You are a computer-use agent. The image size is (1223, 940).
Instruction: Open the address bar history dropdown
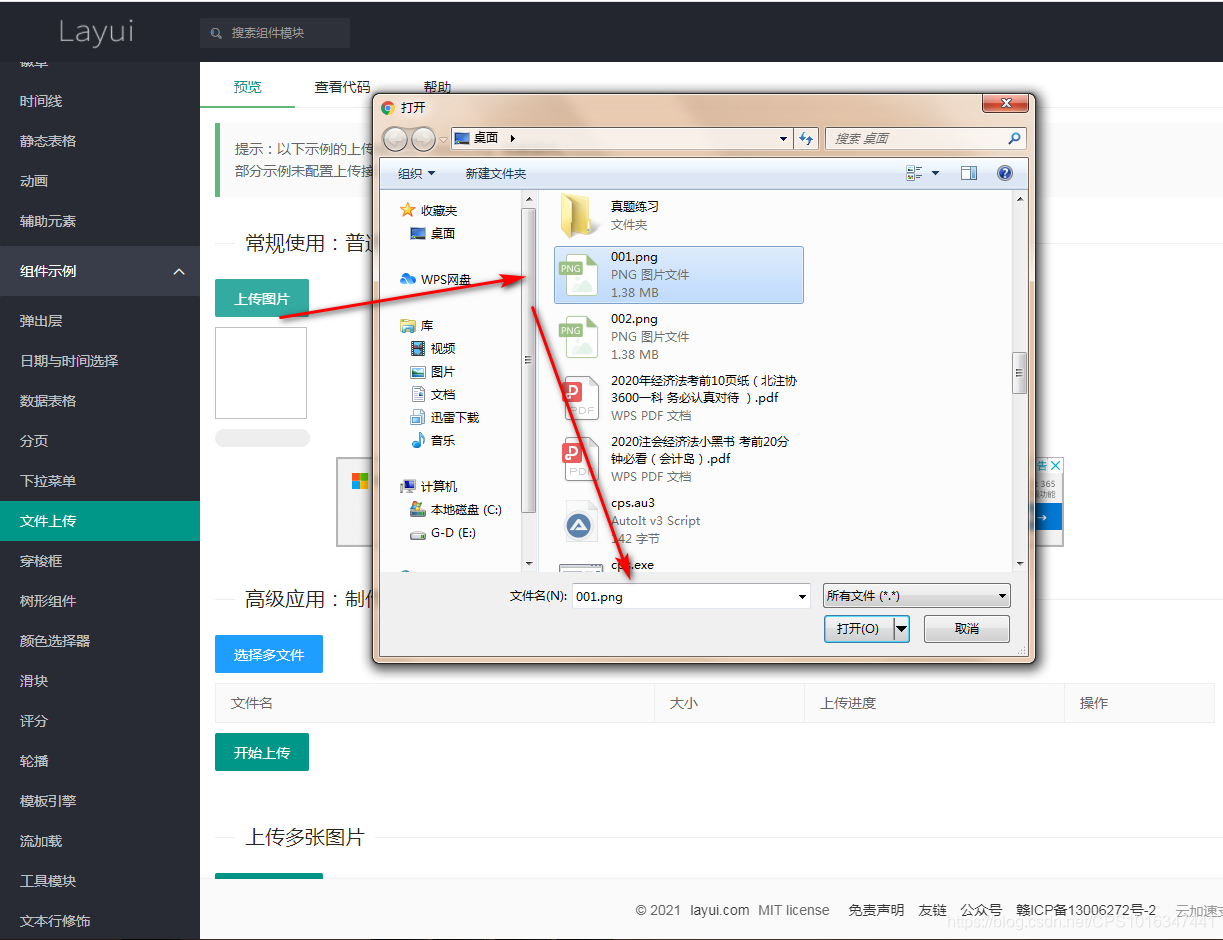783,139
